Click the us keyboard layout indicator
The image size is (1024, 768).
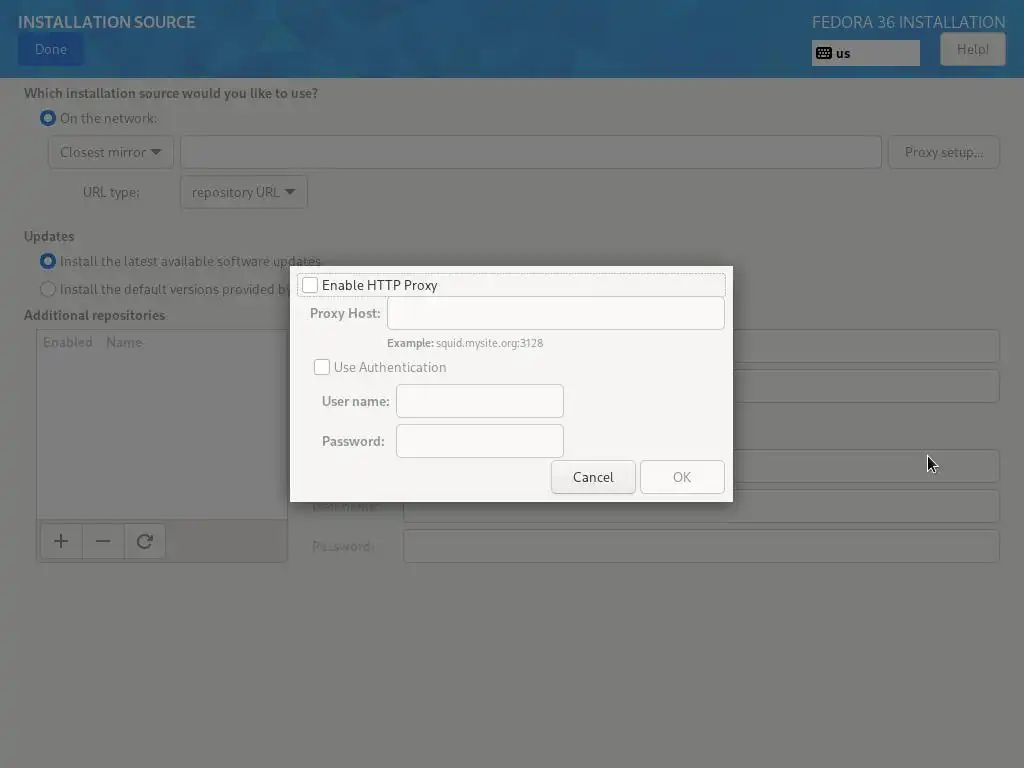coord(865,53)
